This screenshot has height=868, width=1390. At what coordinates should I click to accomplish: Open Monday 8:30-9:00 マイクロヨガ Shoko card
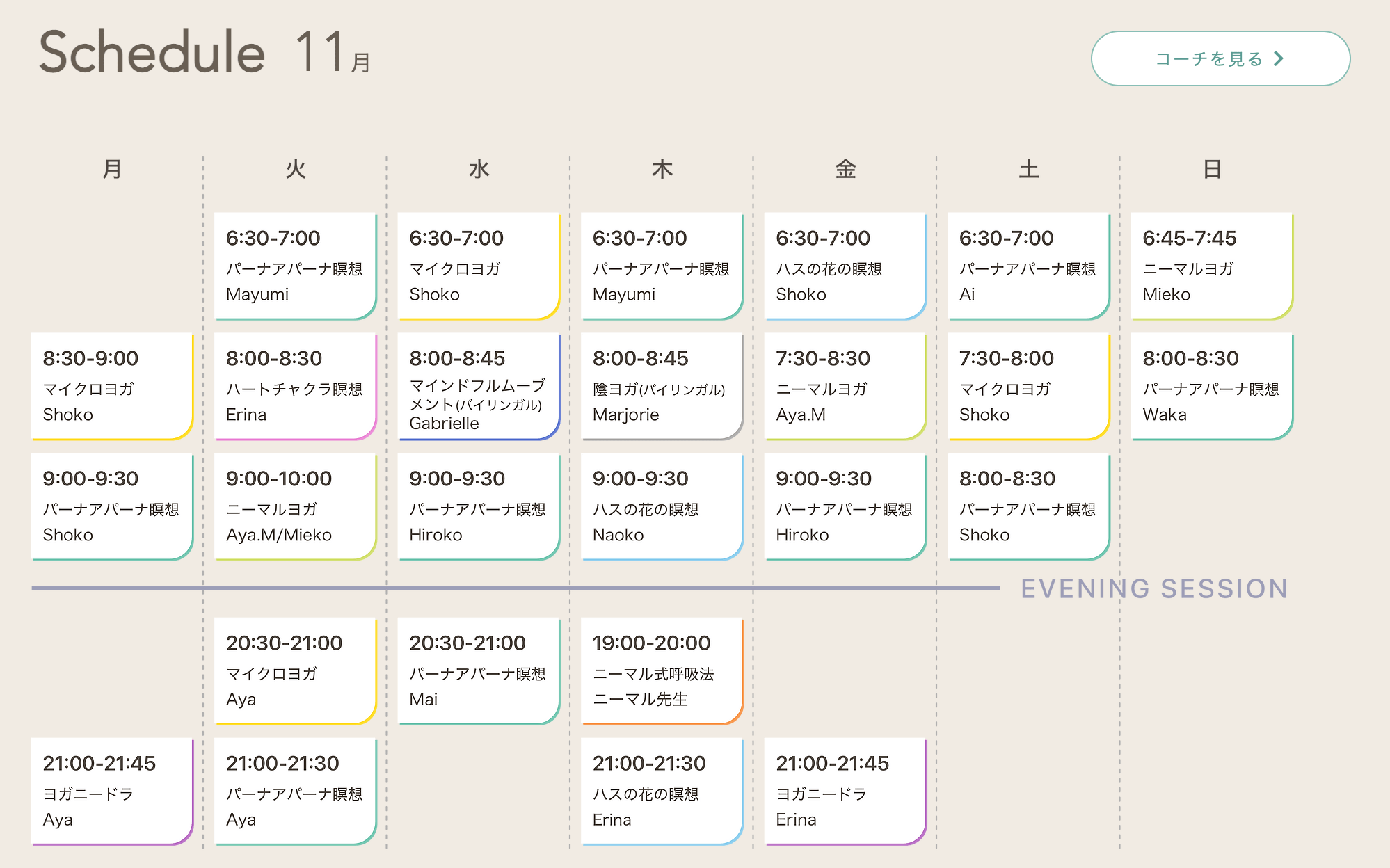pos(112,387)
